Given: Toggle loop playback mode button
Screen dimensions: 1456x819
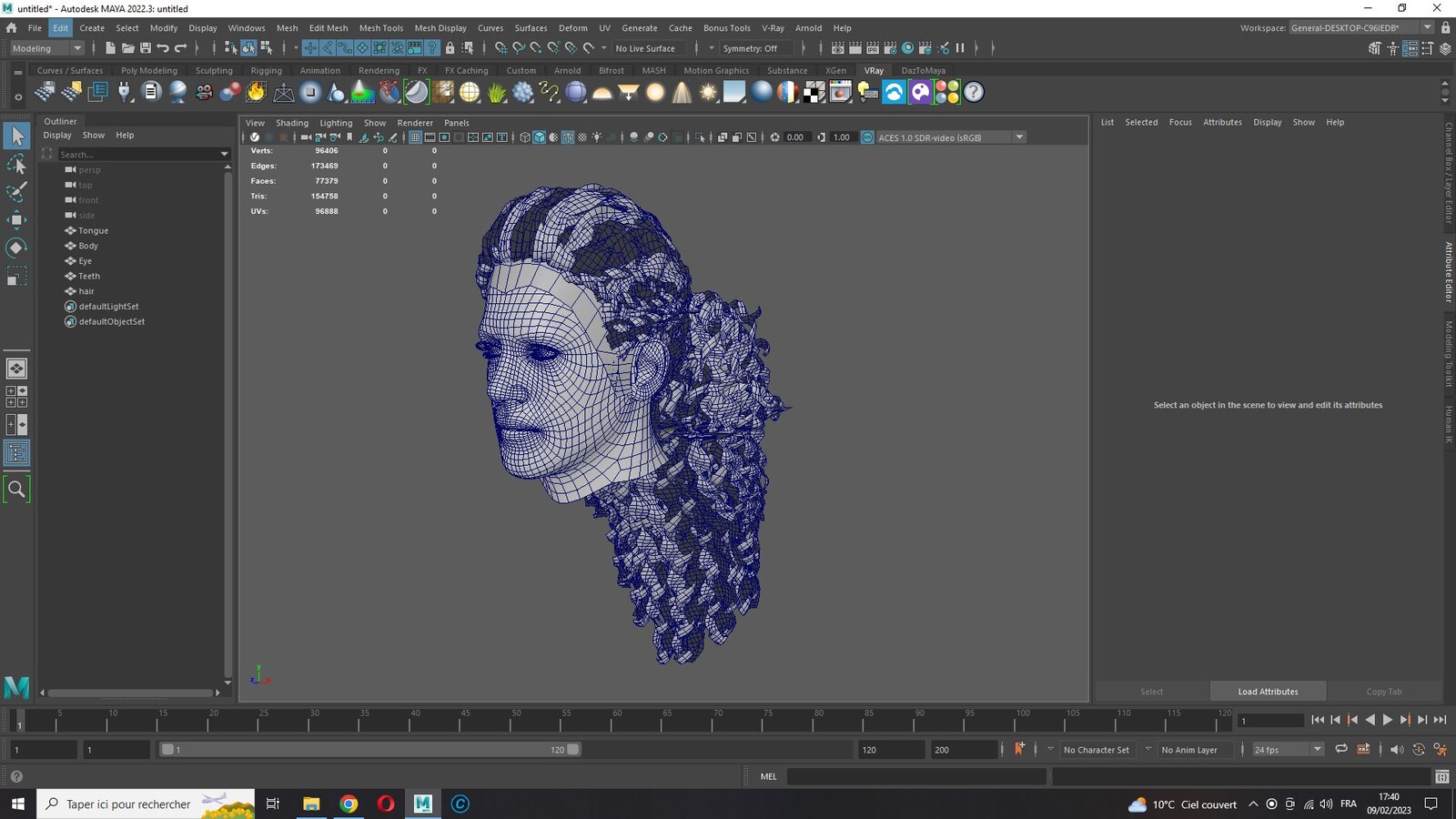Looking at the screenshot, I should (x=1340, y=749).
